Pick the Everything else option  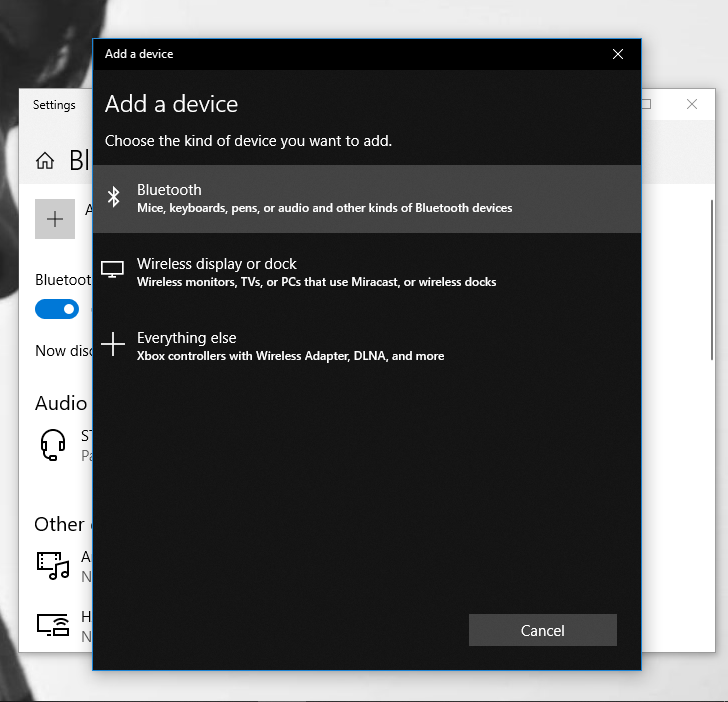click(366, 346)
